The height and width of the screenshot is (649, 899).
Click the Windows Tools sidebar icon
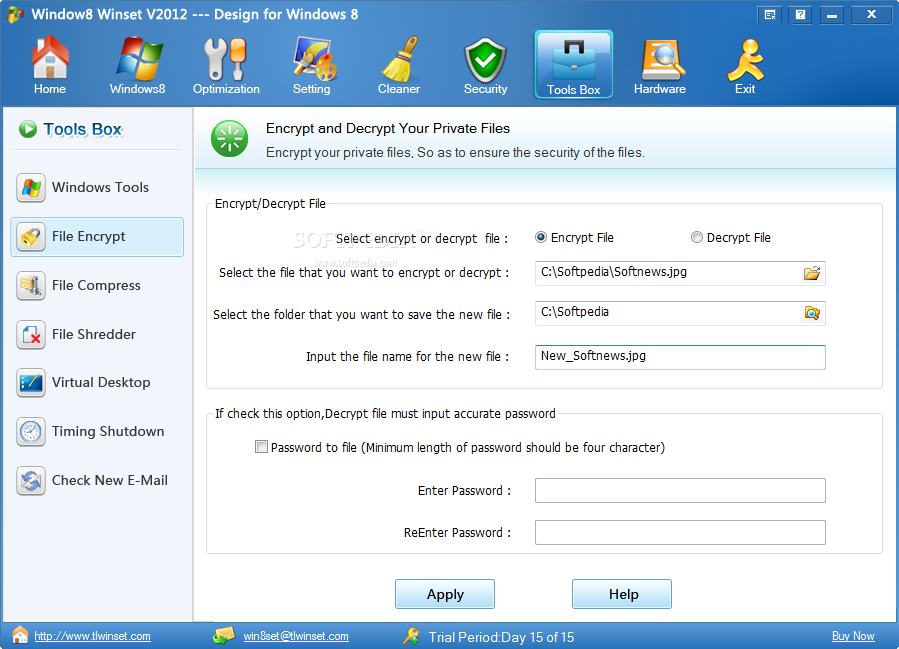[31, 187]
